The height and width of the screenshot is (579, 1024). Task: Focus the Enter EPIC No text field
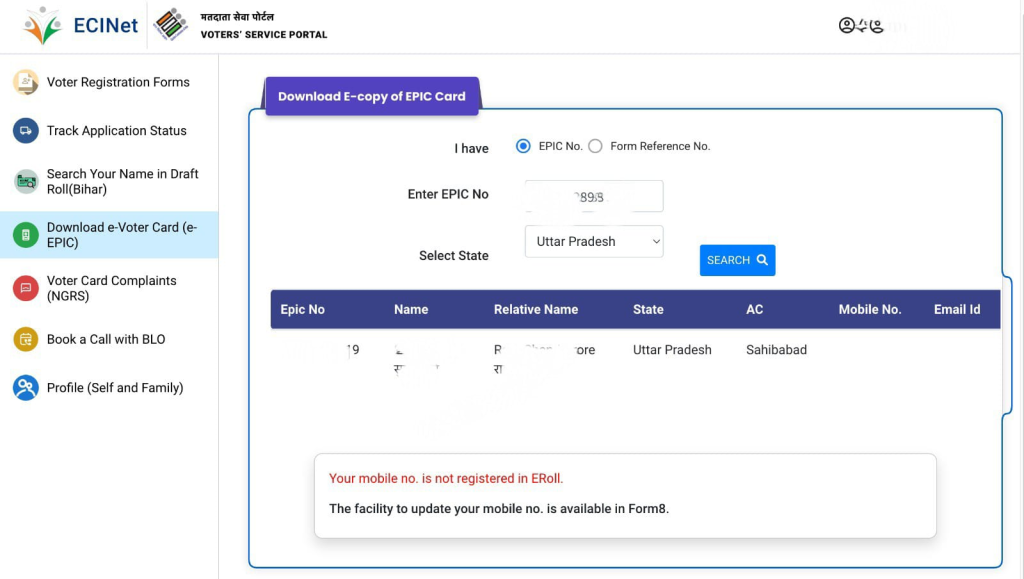click(594, 196)
